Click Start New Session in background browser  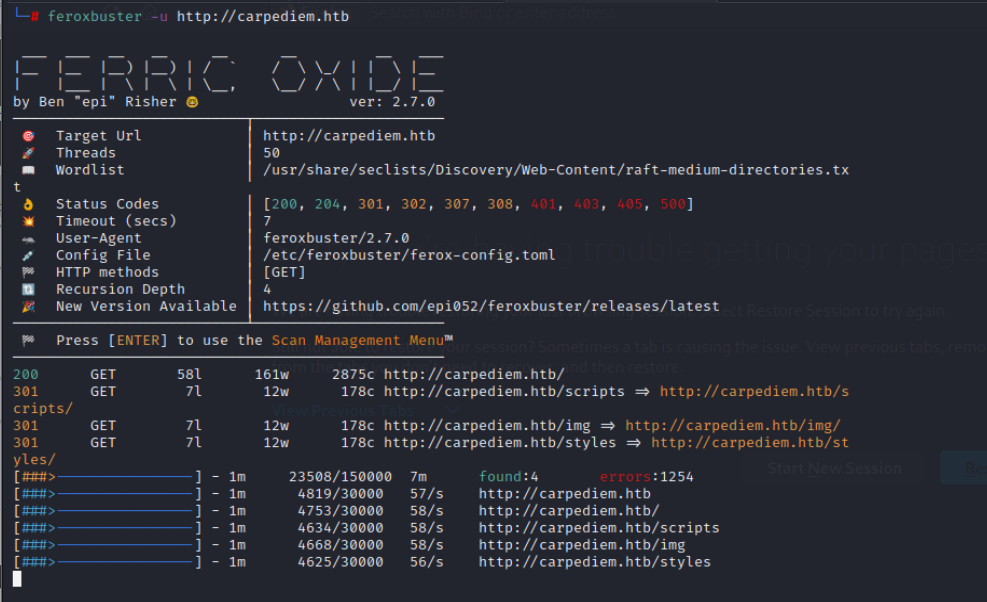tap(835, 469)
